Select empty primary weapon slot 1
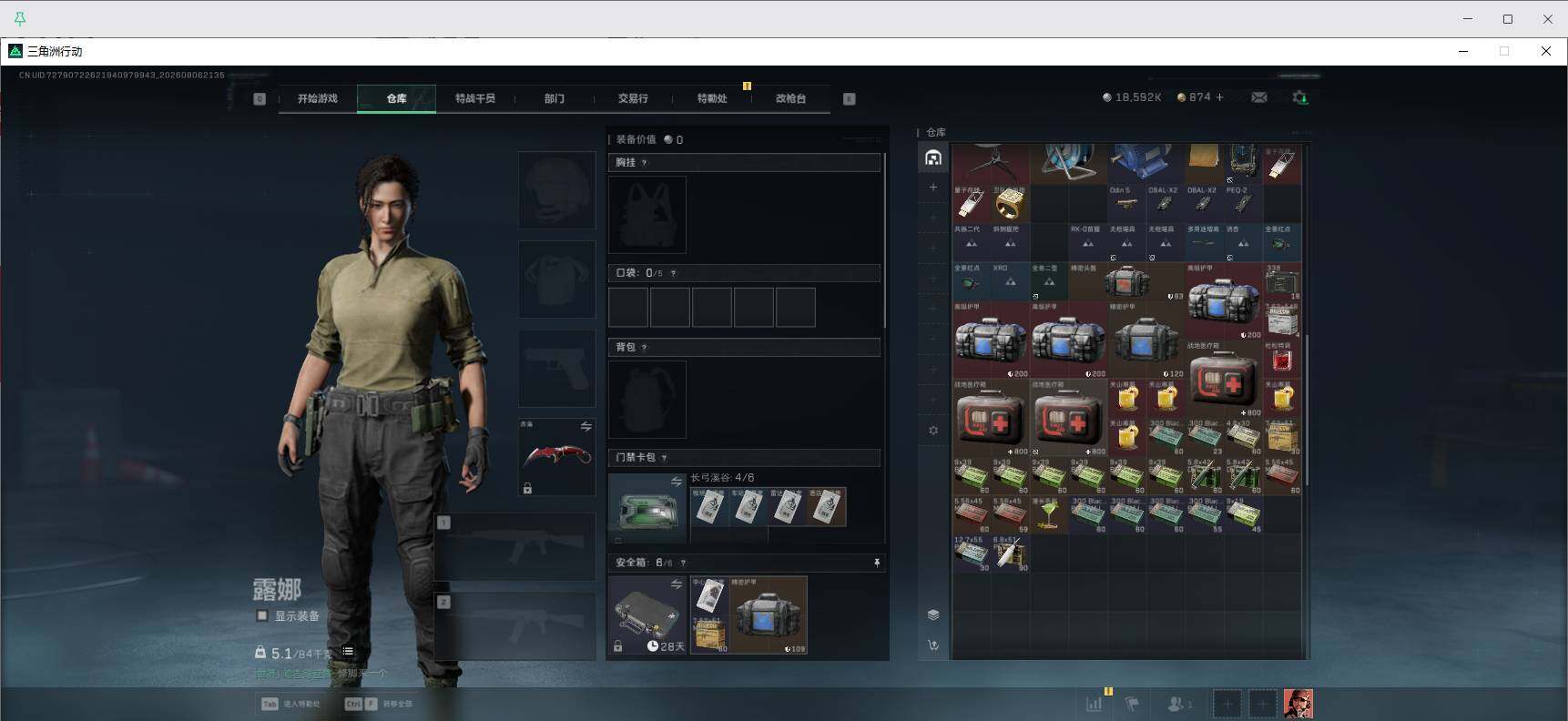The height and width of the screenshot is (721, 1568). (515, 546)
